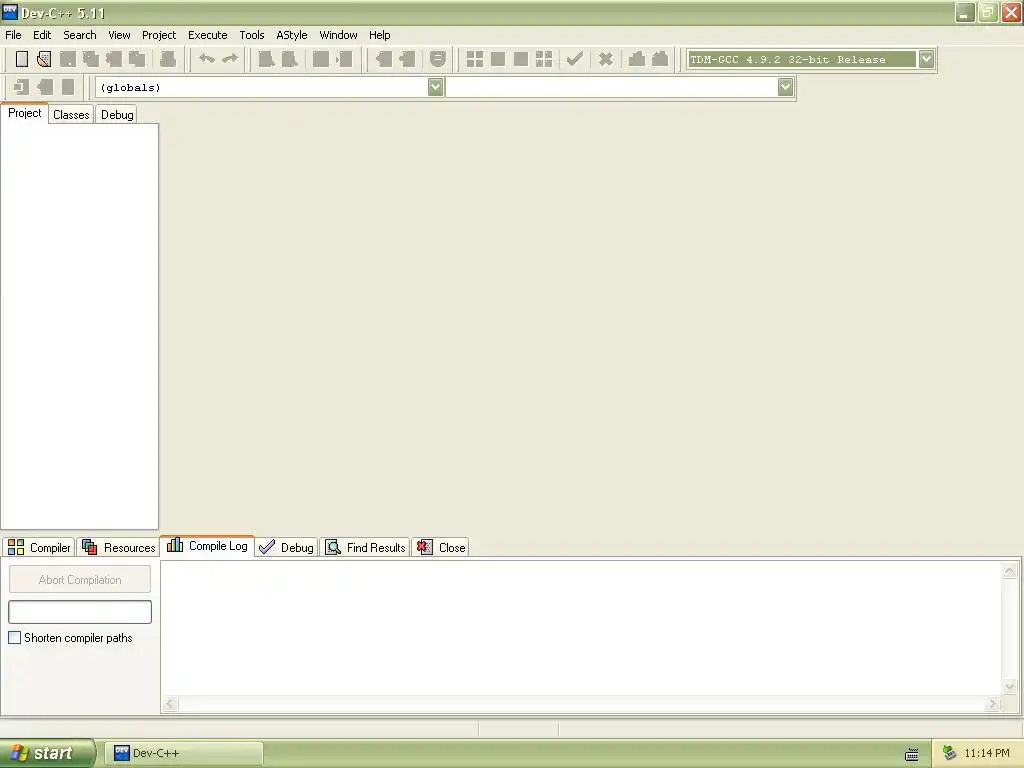
Task: Click the Find Results magnifier icon
Action: click(333, 547)
